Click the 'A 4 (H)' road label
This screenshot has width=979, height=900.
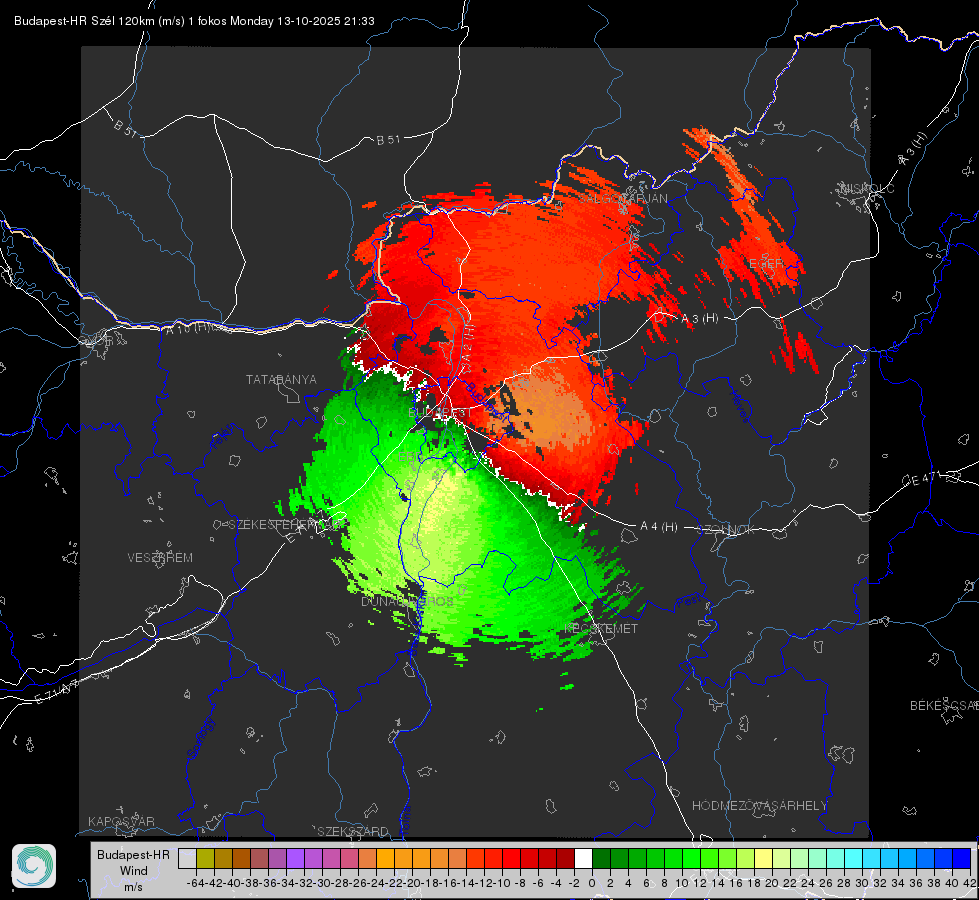[659, 527]
